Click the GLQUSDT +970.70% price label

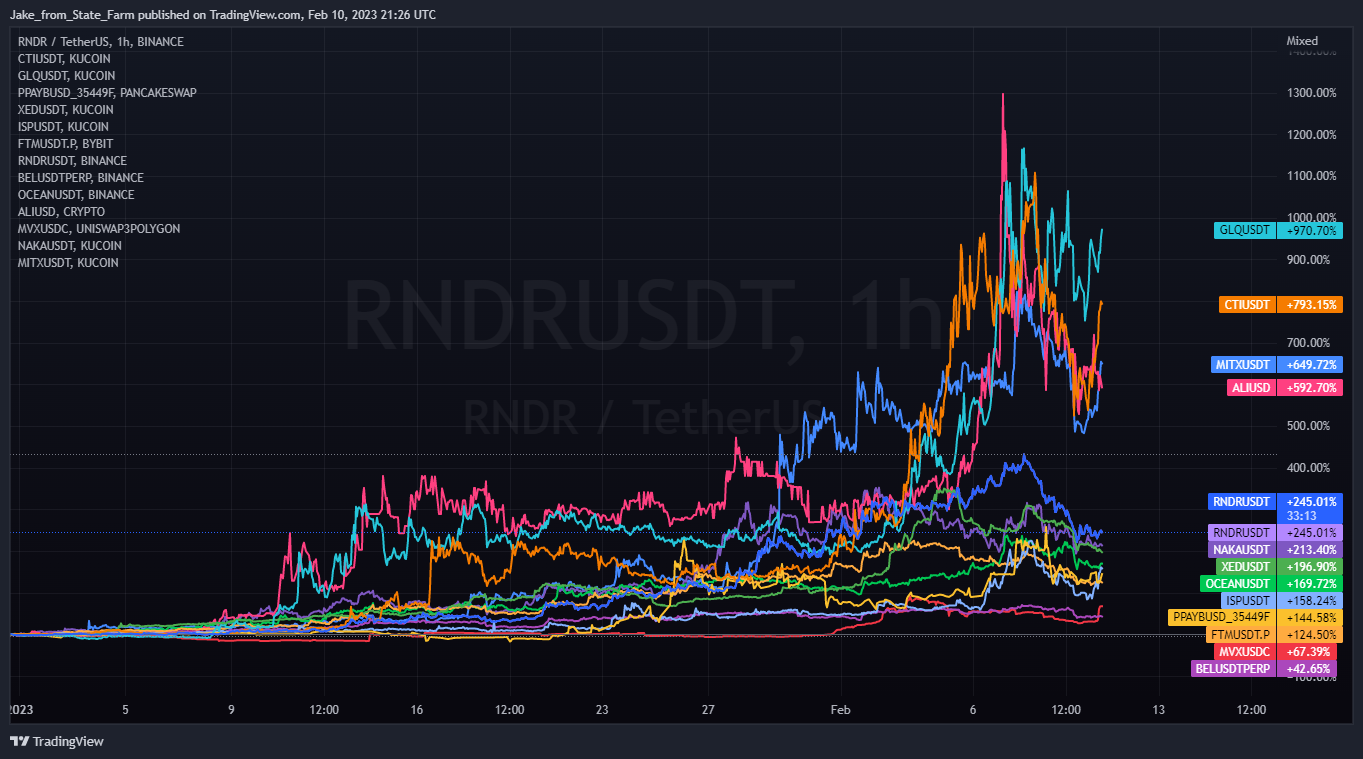pos(1279,230)
